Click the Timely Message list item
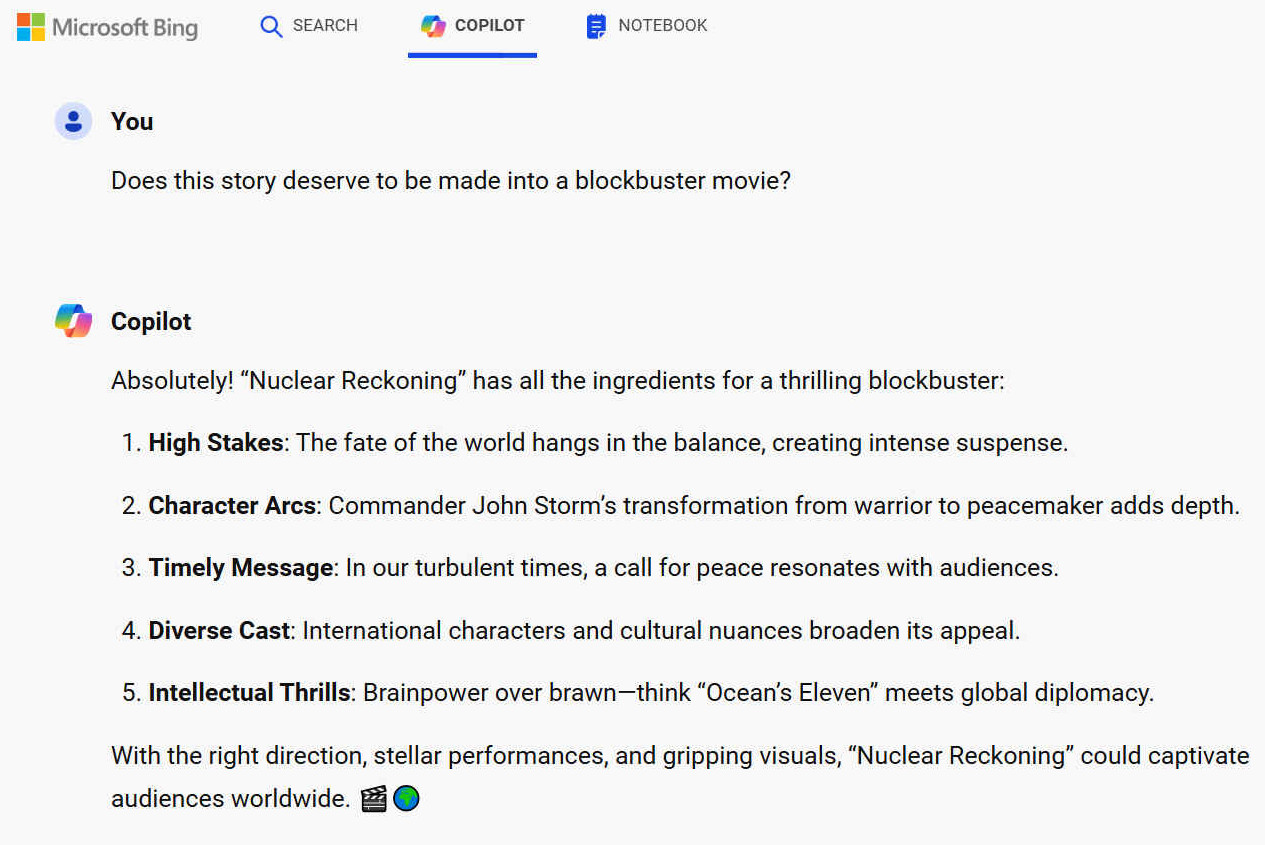 tap(590, 568)
